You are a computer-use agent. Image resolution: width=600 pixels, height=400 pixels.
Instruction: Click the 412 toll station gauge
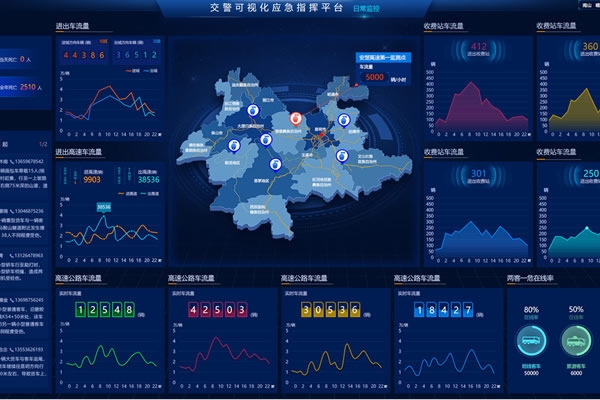[x=478, y=50]
